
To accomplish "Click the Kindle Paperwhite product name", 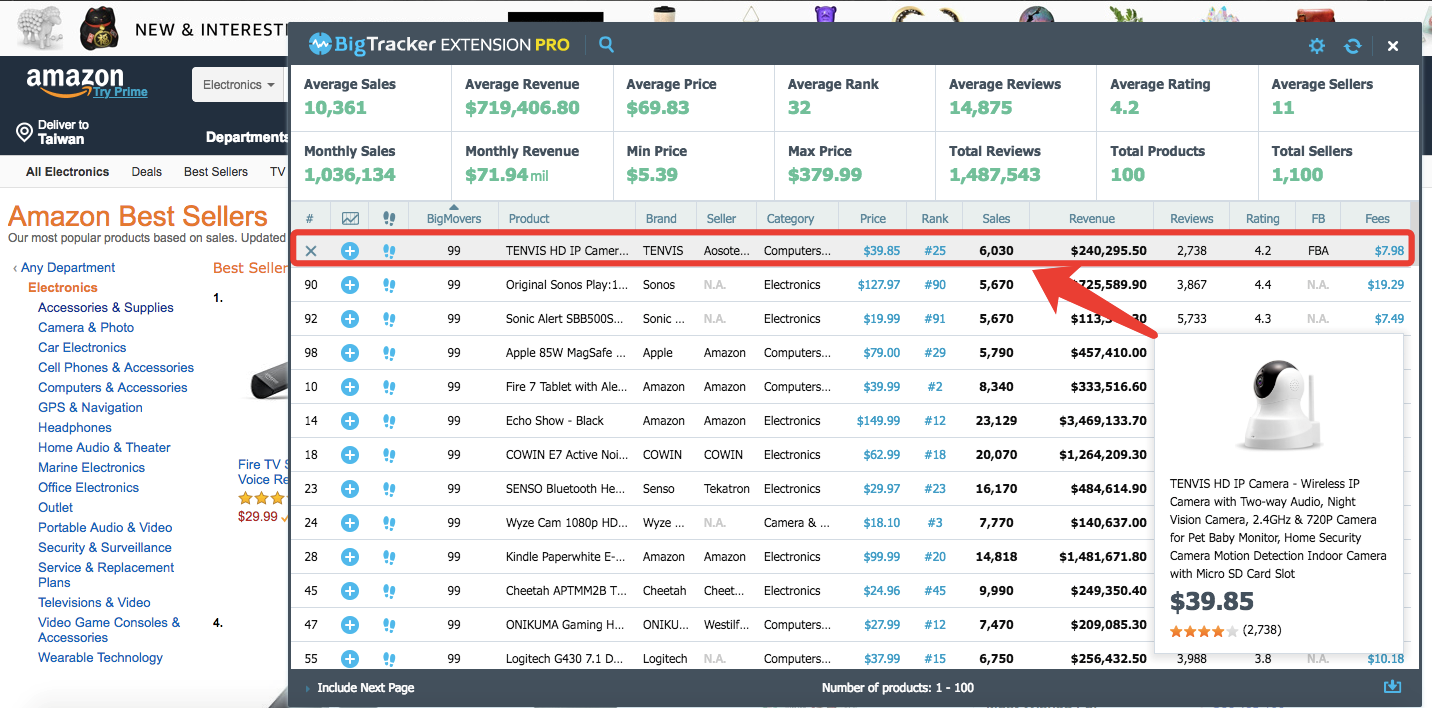I will (567, 557).
